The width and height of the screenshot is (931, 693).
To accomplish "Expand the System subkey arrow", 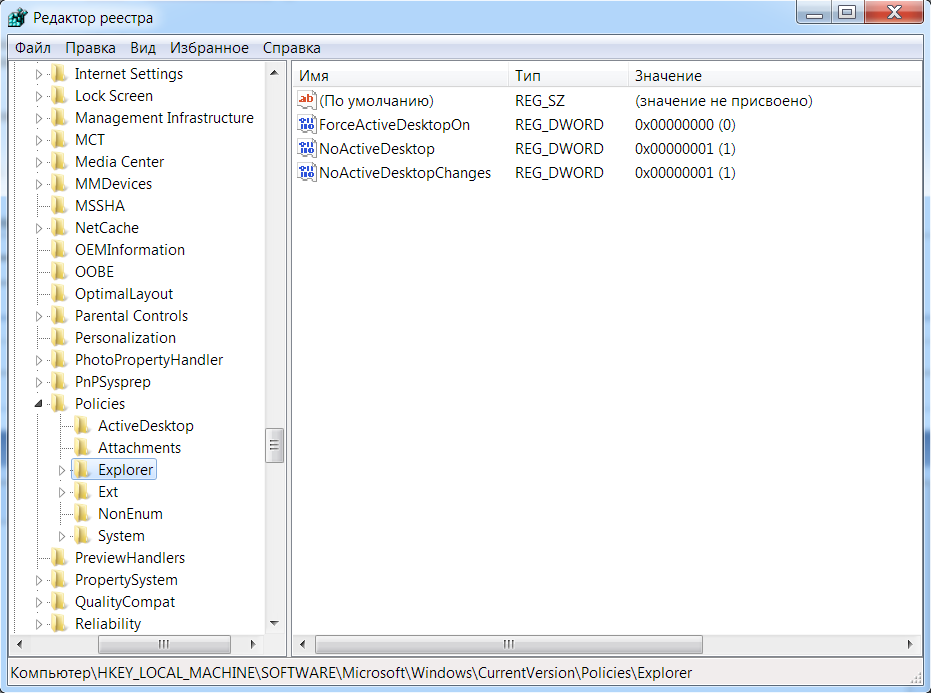I will pyautogui.click(x=62, y=536).
